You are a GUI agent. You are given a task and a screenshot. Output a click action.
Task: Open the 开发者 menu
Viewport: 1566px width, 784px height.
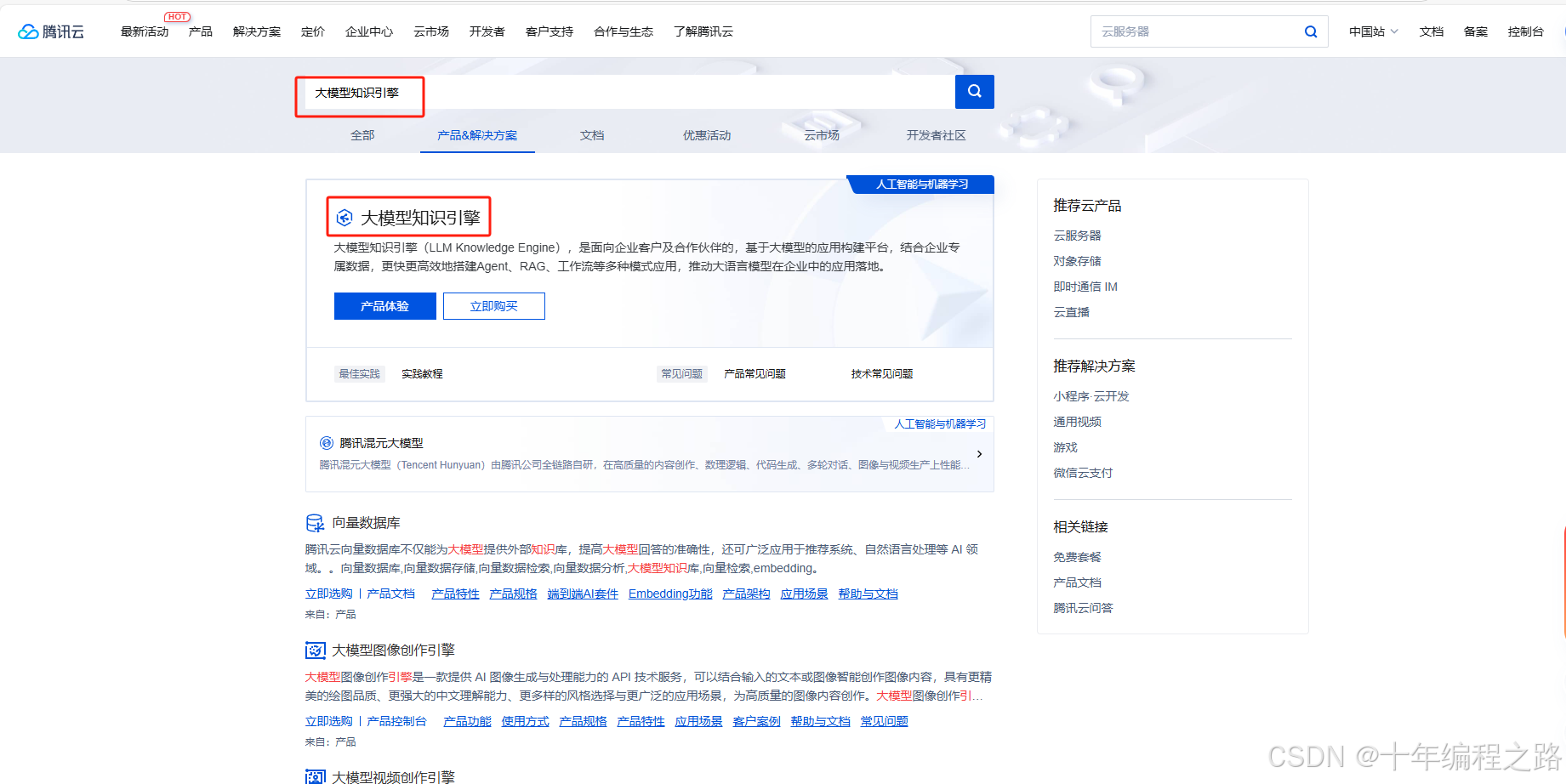pyautogui.click(x=487, y=31)
